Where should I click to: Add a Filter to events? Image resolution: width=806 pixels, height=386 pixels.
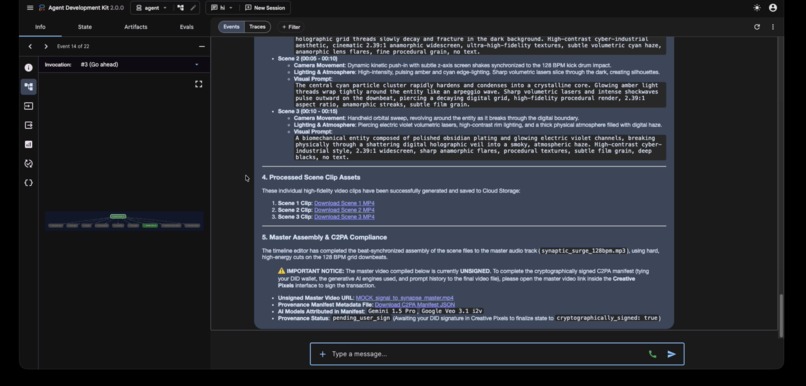pyautogui.click(x=291, y=27)
